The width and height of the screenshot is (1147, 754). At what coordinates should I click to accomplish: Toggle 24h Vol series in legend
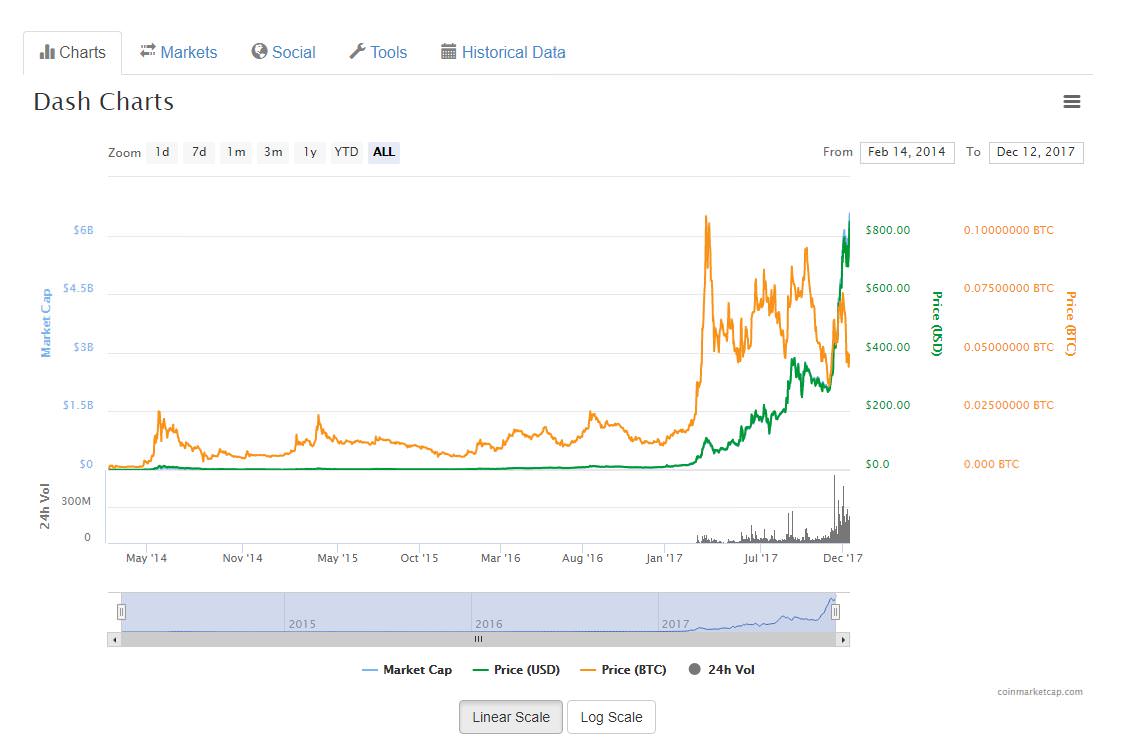[722, 670]
